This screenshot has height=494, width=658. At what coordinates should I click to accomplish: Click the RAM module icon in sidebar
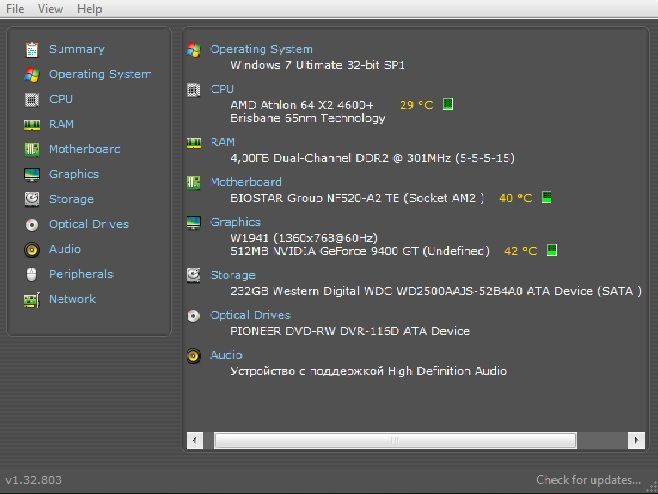pyautogui.click(x=32, y=125)
